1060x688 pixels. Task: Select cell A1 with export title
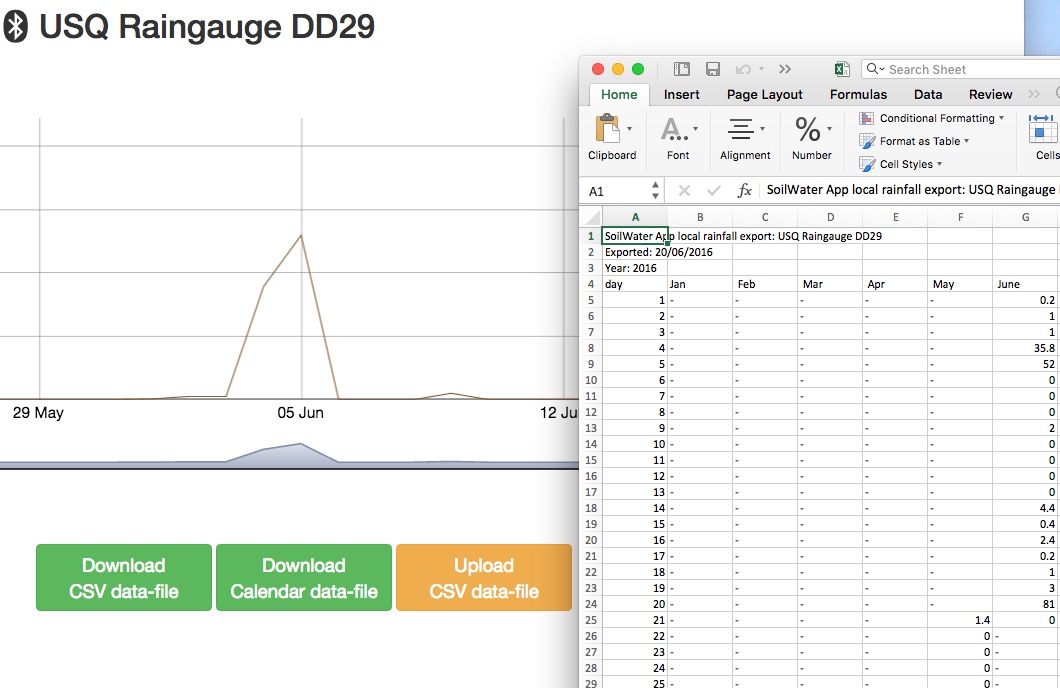[x=635, y=236]
